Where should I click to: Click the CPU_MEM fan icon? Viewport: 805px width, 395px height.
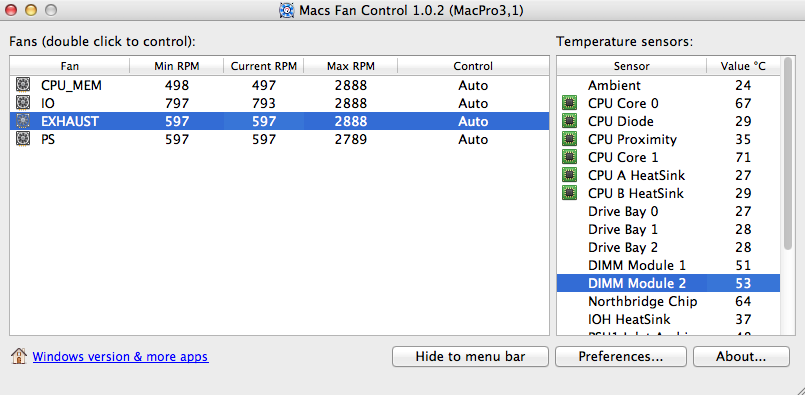(x=23, y=85)
